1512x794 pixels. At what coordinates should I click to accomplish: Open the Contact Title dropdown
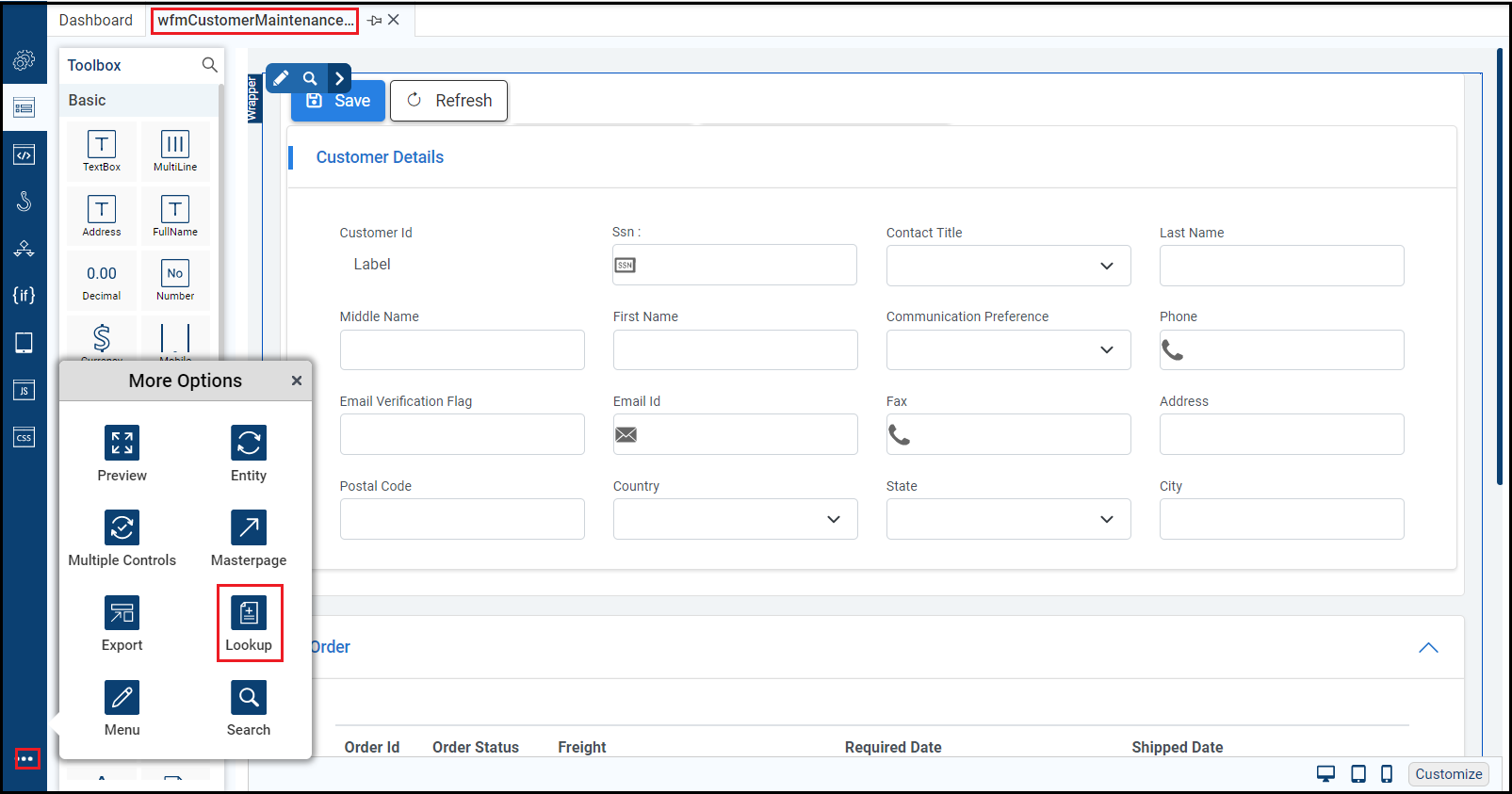pyautogui.click(x=1008, y=266)
